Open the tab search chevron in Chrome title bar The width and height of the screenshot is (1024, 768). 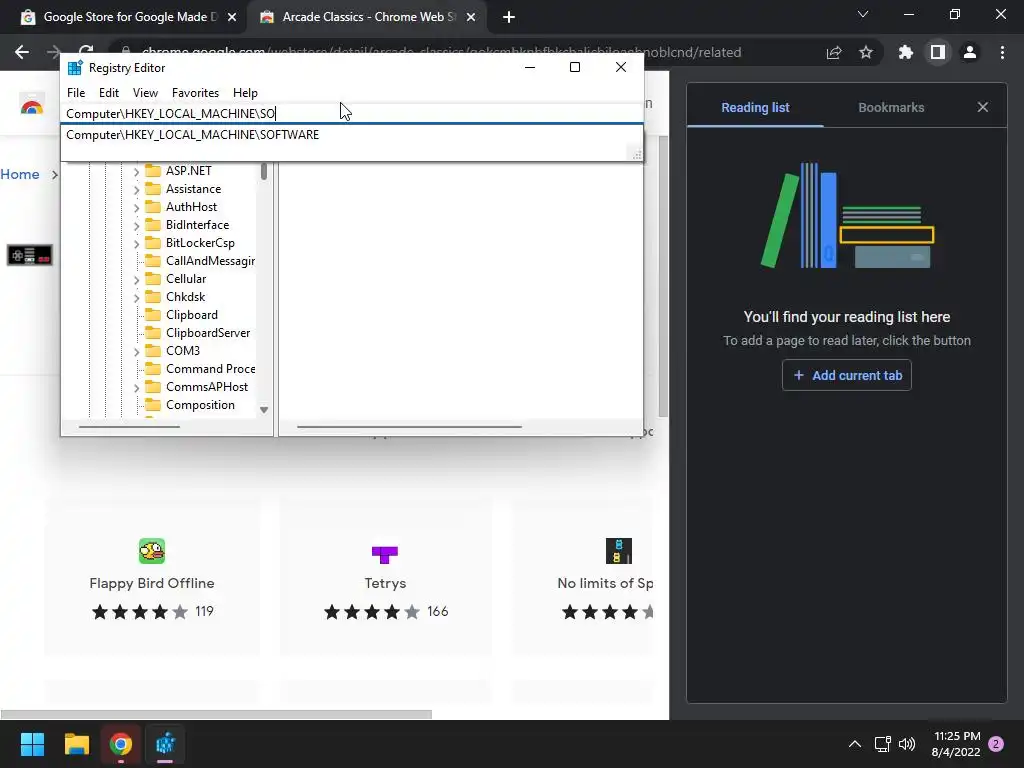(863, 14)
